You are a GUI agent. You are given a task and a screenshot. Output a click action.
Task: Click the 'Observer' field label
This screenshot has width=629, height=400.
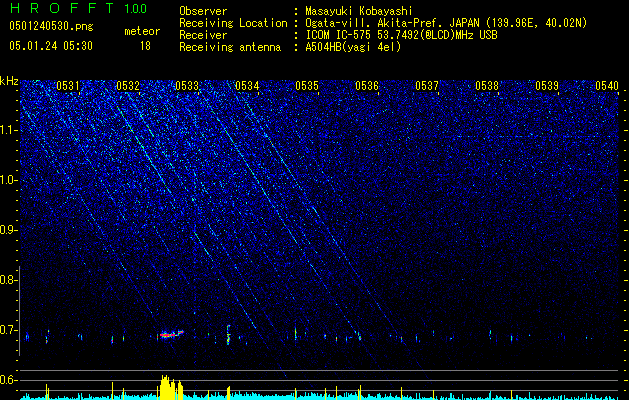click(x=203, y=11)
